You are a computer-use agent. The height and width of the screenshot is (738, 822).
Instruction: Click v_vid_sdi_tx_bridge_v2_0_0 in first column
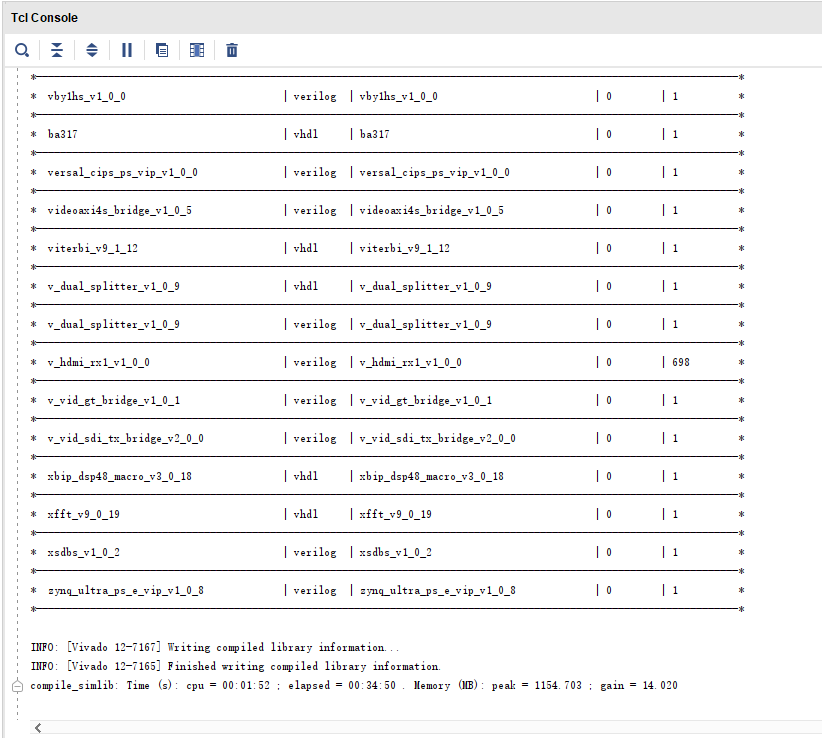[x=125, y=438]
